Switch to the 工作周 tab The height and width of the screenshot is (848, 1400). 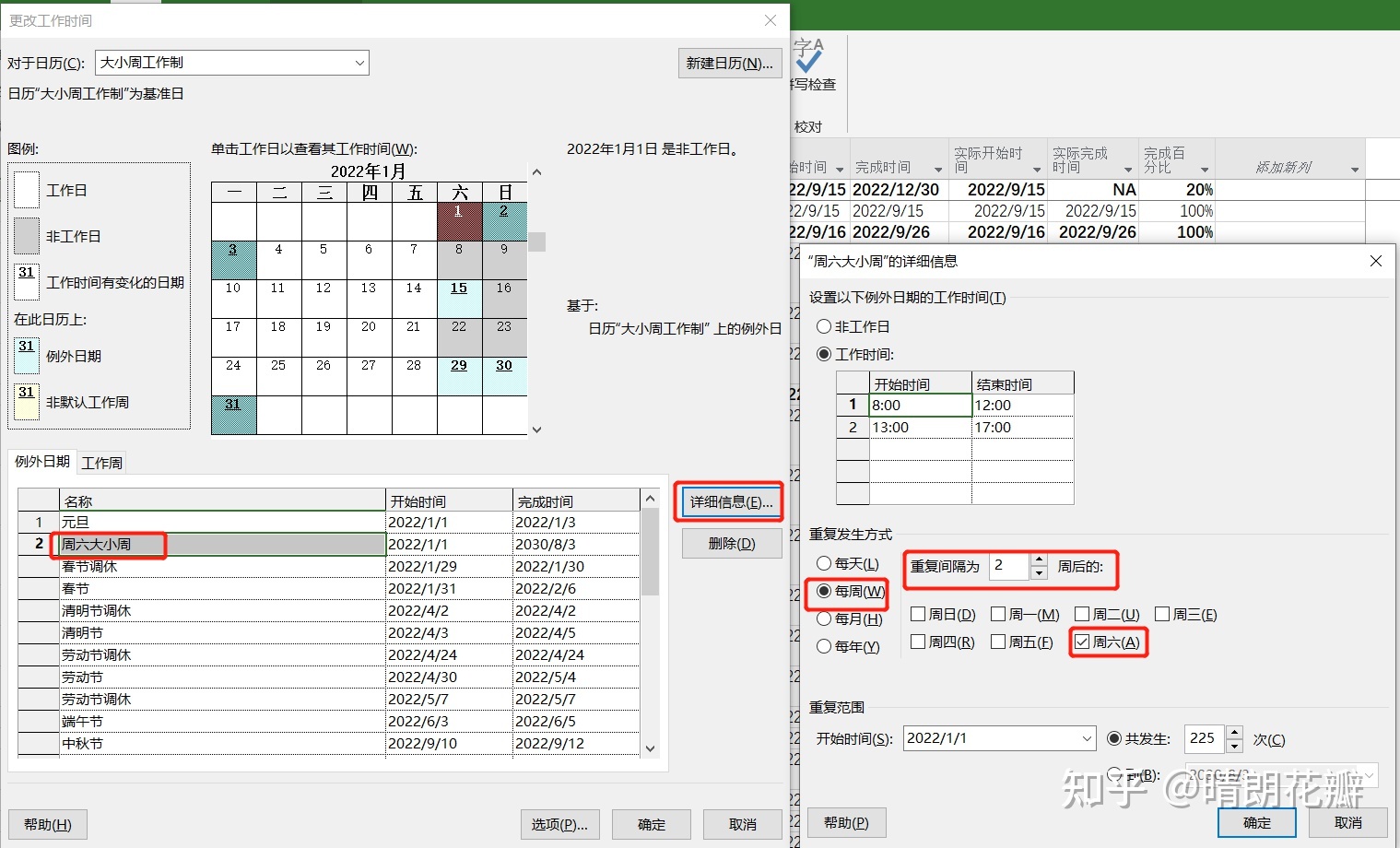[x=102, y=463]
